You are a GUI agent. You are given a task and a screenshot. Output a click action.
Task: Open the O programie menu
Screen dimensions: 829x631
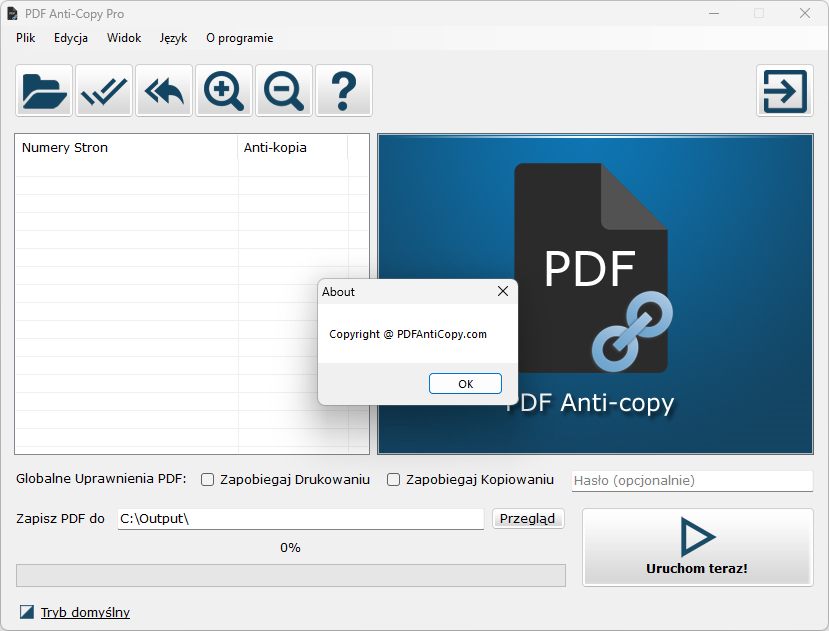click(240, 38)
